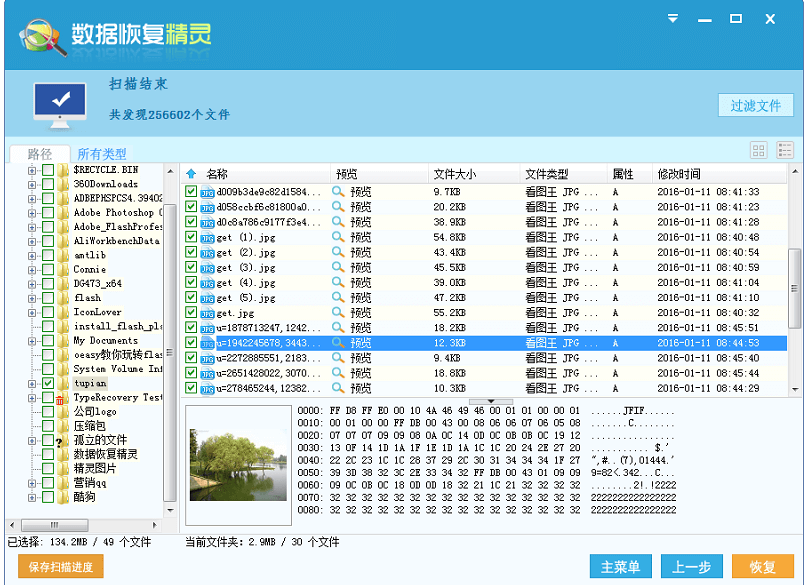Select the 路径 tab
This screenshot has height=585, width=810.
click(x=40, y=154)
